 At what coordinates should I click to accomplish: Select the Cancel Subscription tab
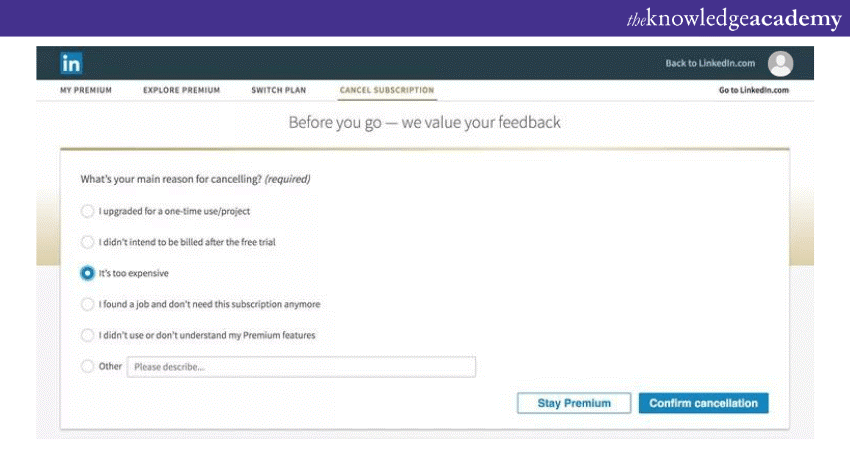click(x=387, y=91)
